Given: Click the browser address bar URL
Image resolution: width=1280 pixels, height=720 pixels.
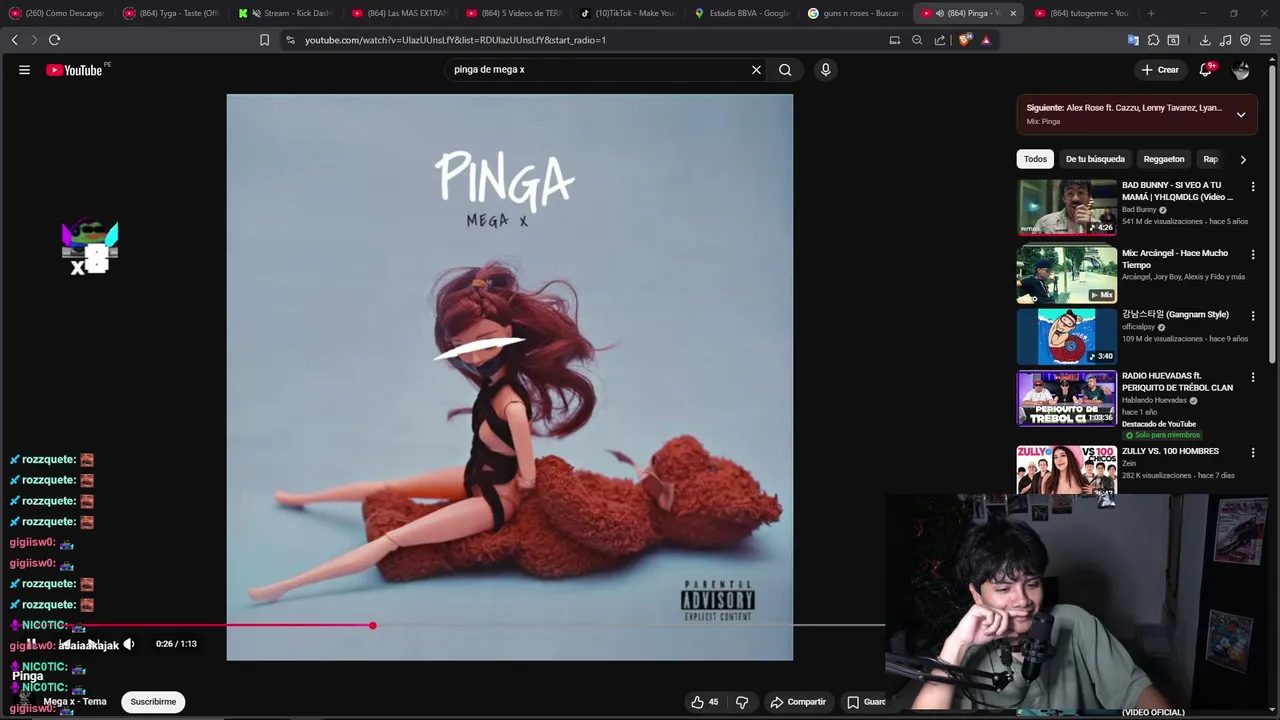Looking at the screenshot, I should pyautogui.click(x=455, y=40).
